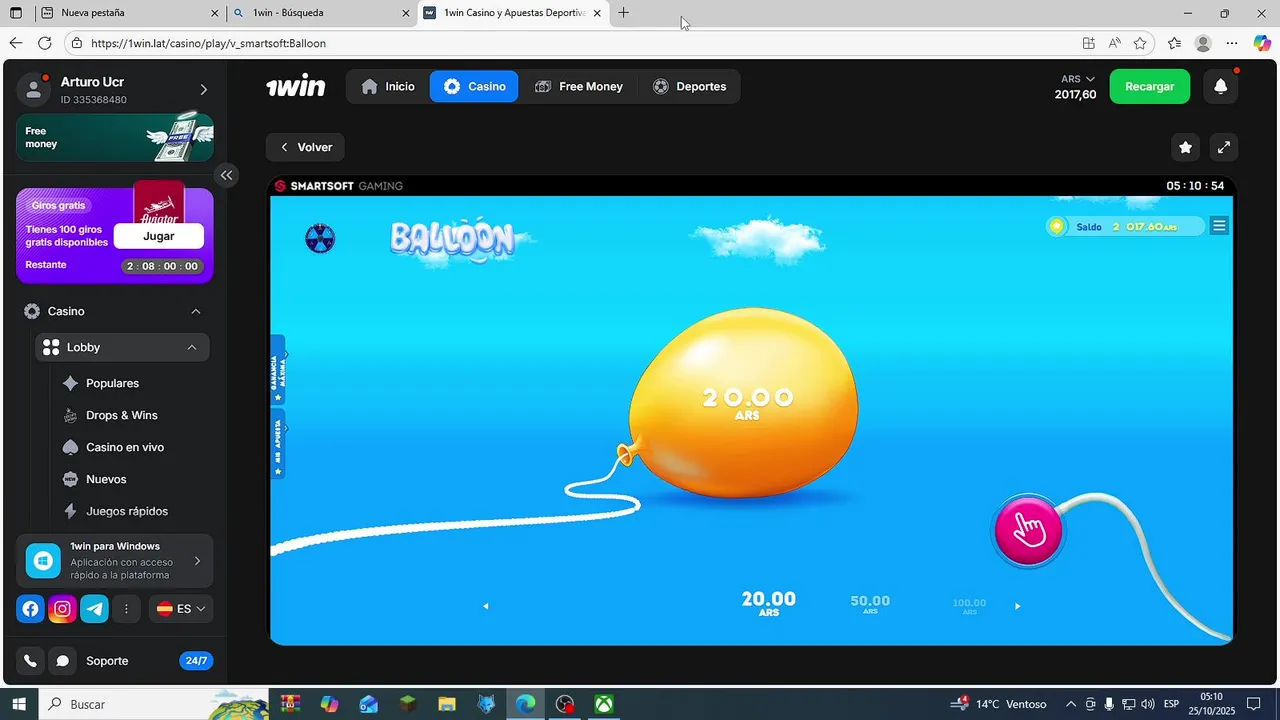Open the Free money banner
The height and width of the screenshot is (720, 1280).
coord(115,137)
